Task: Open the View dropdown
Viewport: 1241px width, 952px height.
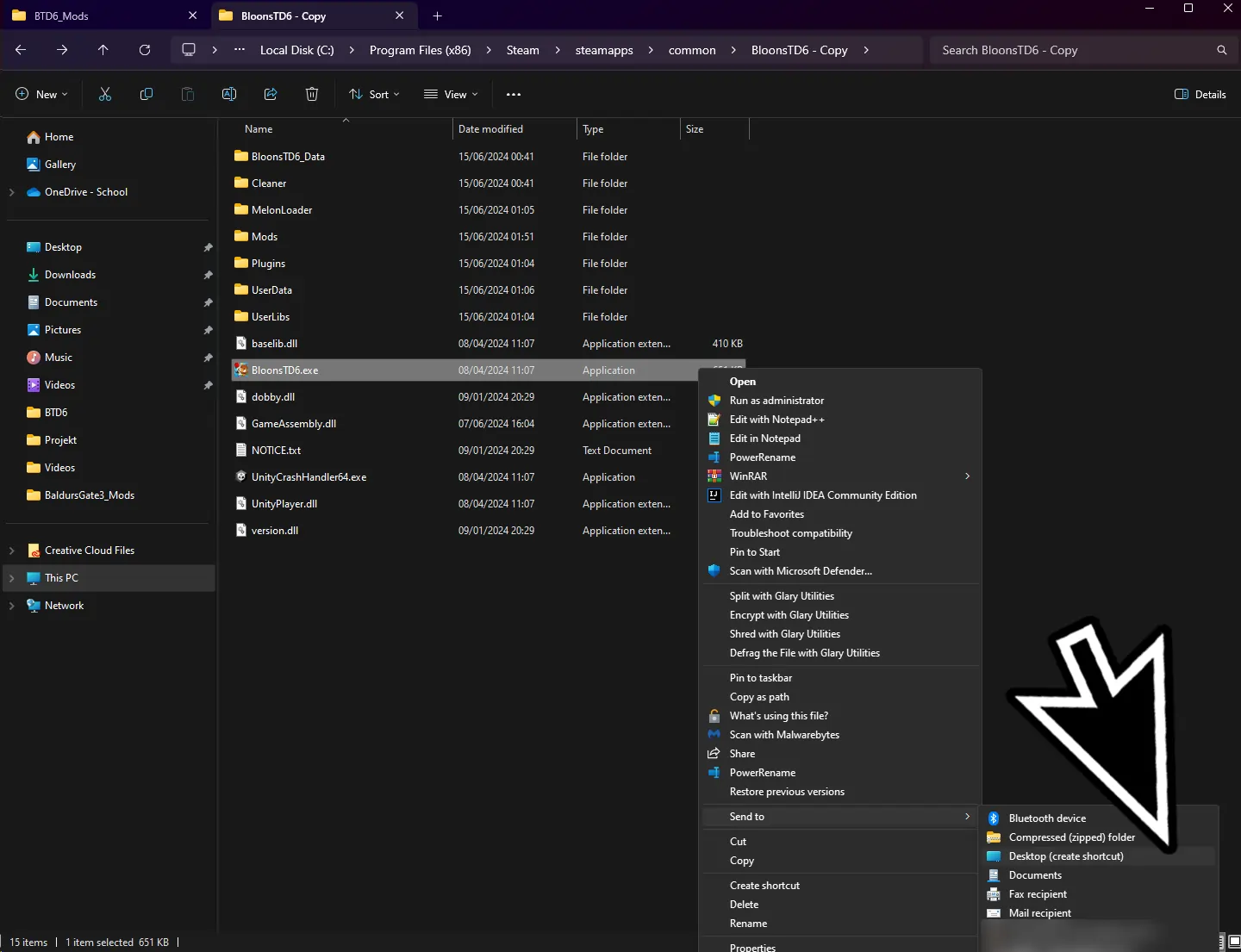Action: (451, 94)
